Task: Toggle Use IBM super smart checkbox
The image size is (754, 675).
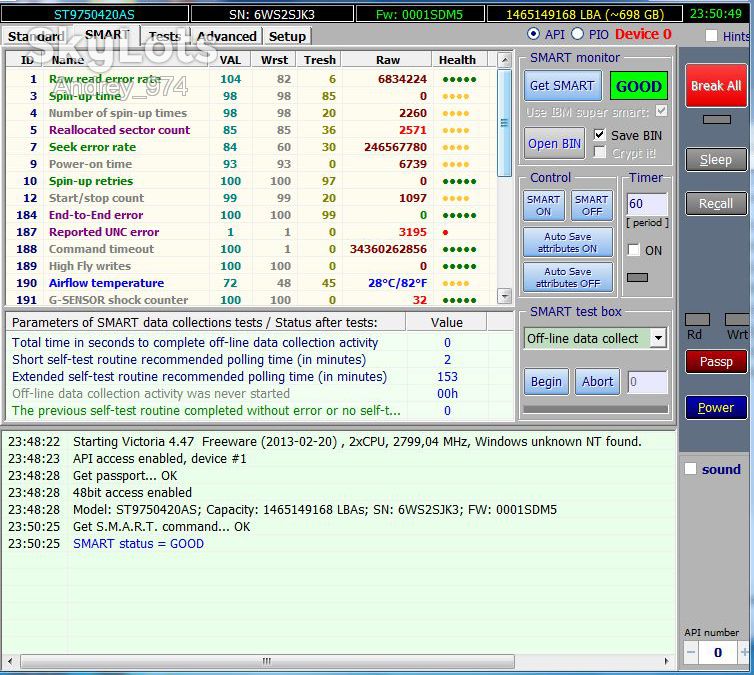Action: click(661, 111)
